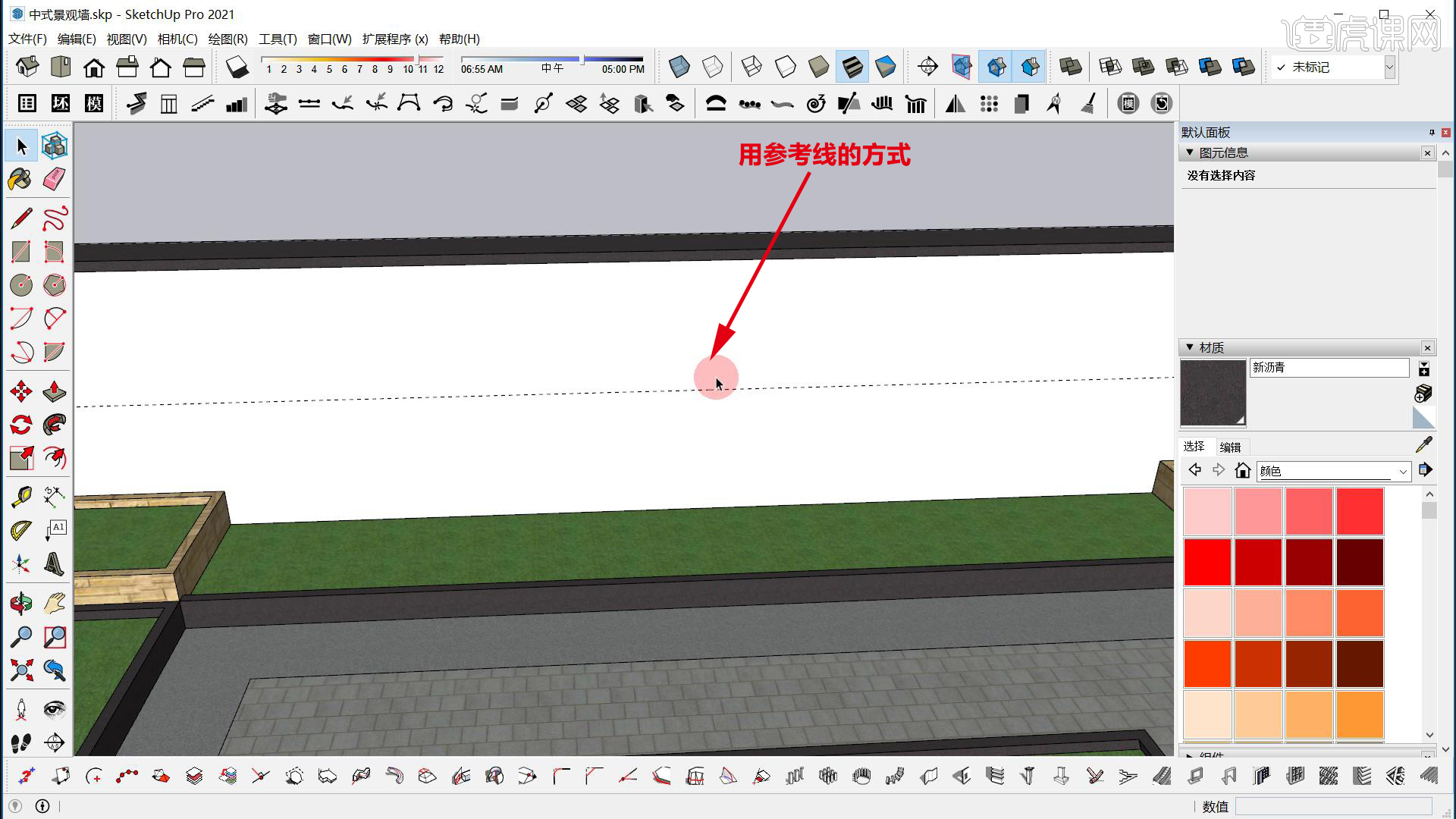Click the 新沥青 material name field

pos(1329,368)
